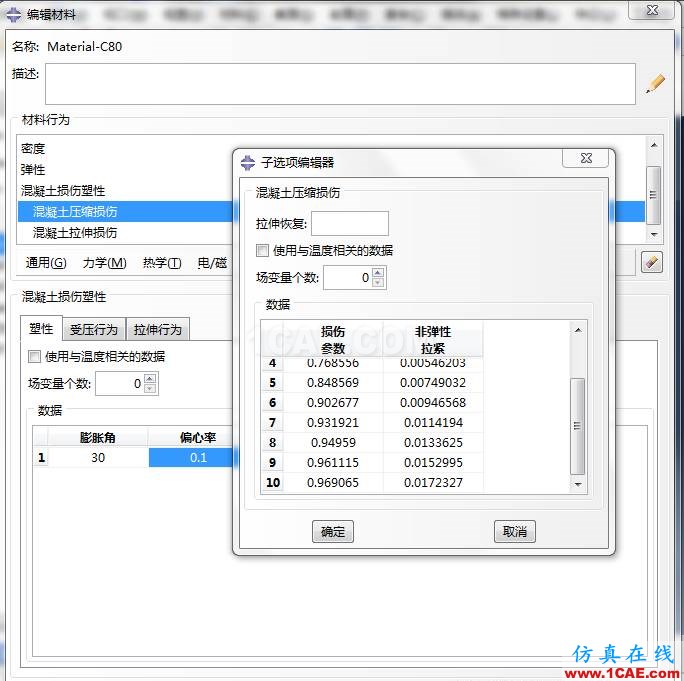Click the 非弹性拉紧 column header
This screenshot has width=684, height=681.
point(433,340)
